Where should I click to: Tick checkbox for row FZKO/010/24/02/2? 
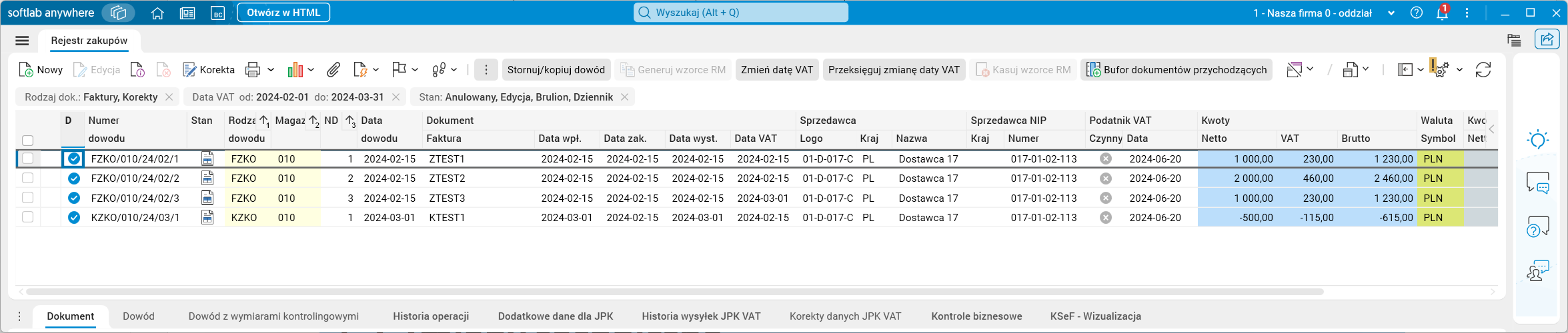pyautogui.click(x=27, y=178)
